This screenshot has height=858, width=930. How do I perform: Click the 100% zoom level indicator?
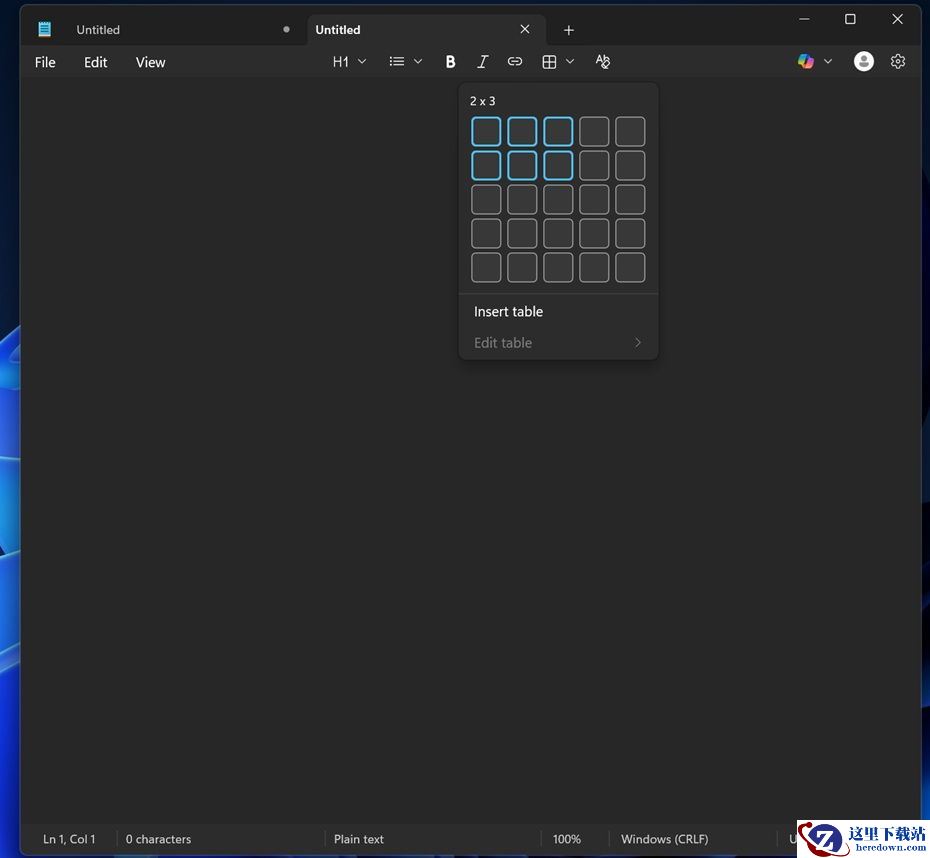[566, 839]
